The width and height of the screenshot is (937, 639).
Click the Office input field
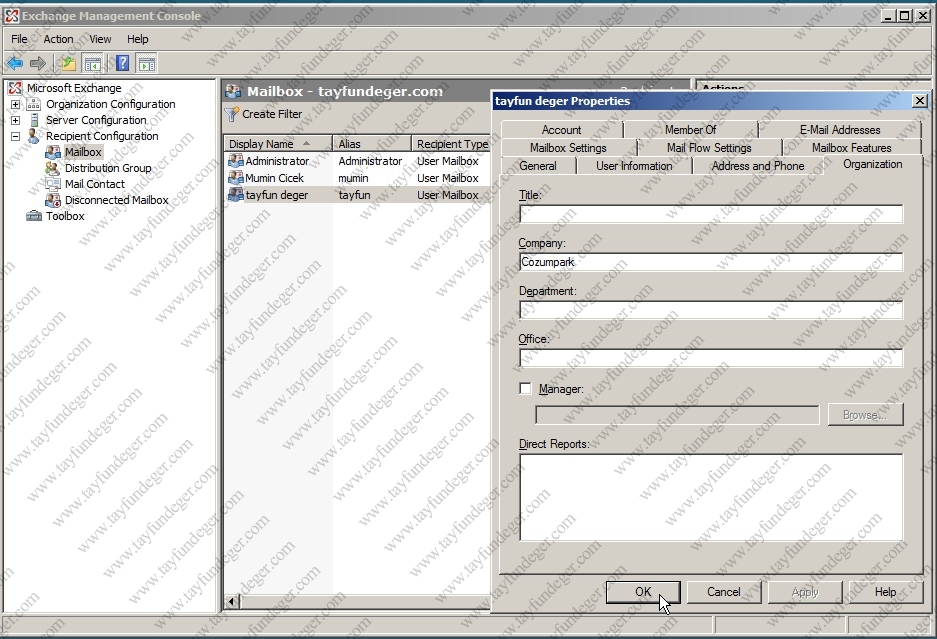711,357
